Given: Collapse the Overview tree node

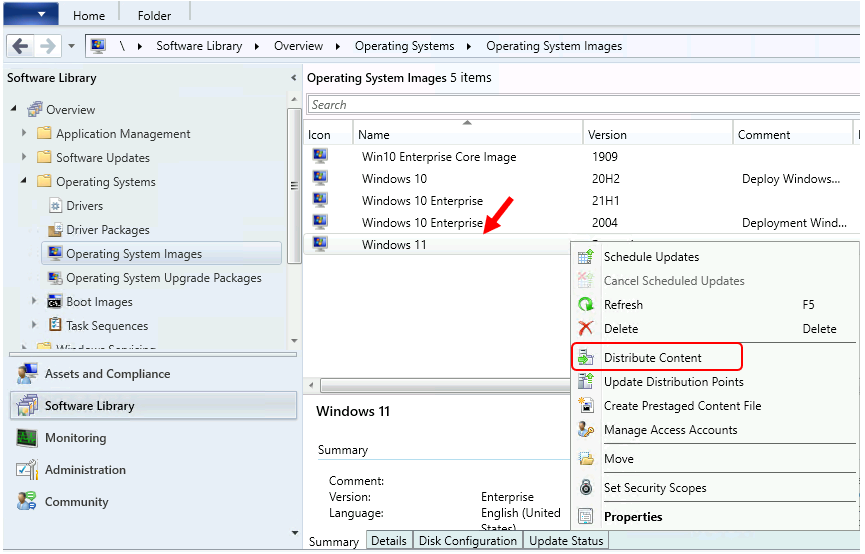Looking at the screenshot, I should point(14,109).
